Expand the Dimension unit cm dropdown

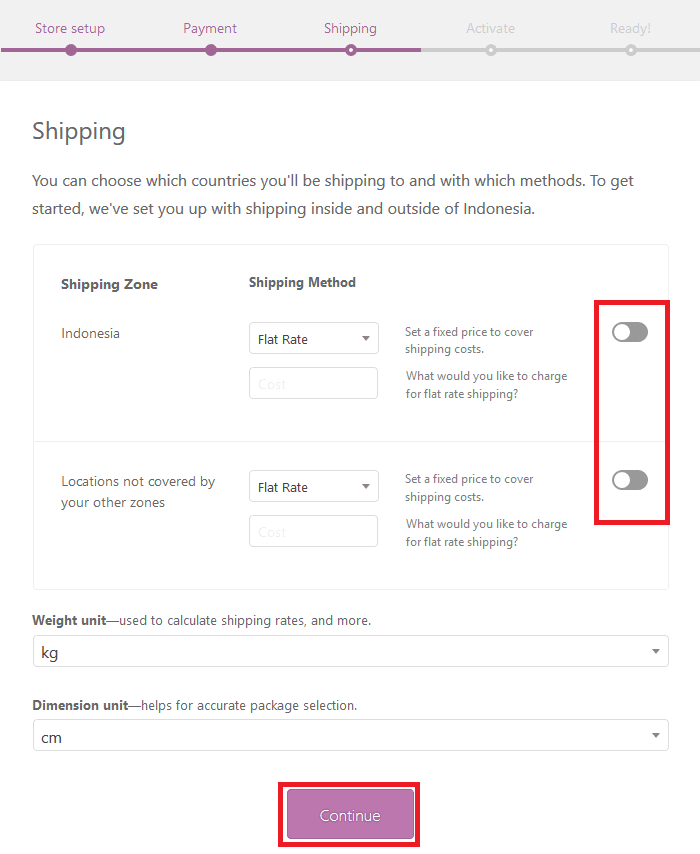(350, 736)
